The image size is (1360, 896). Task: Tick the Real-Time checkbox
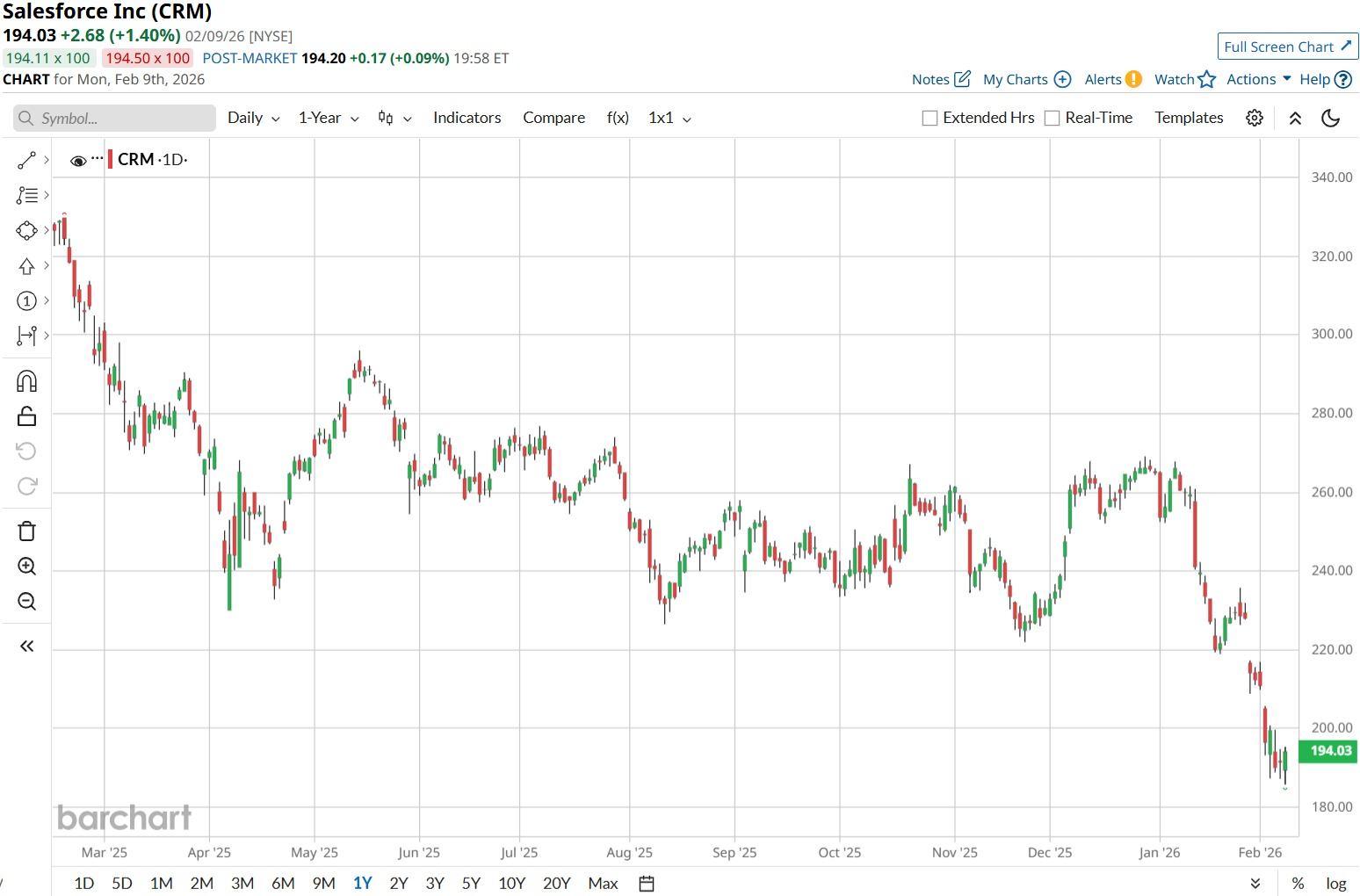[x=1052, y=119]
